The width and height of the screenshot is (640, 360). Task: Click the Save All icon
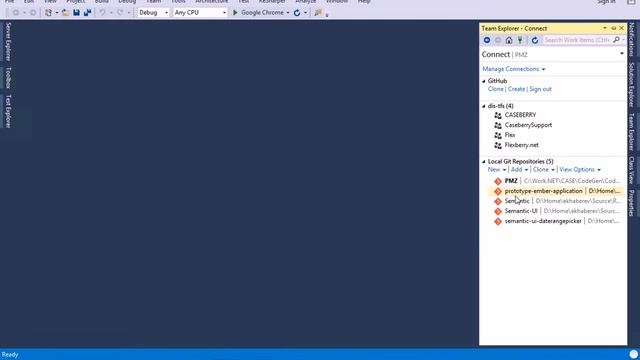click(87, 13)
